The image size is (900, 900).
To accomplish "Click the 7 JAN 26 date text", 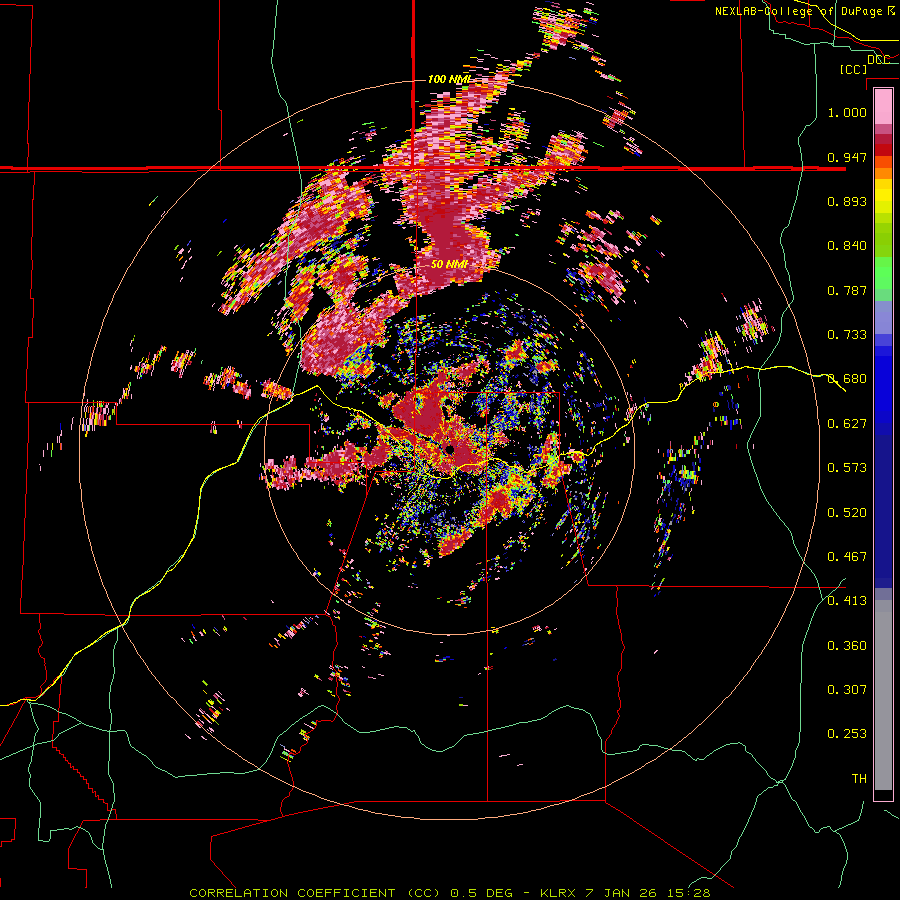I will (622, 893).
